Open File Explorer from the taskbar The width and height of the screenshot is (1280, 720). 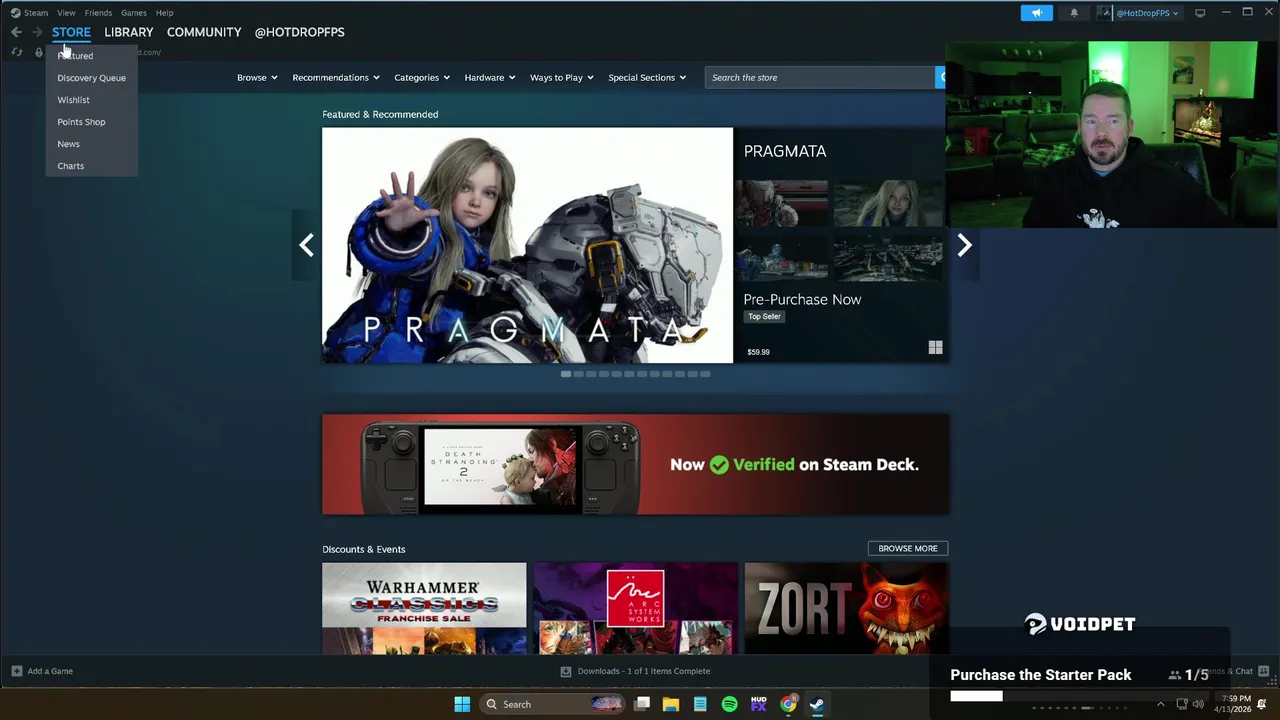click(671, 704)
